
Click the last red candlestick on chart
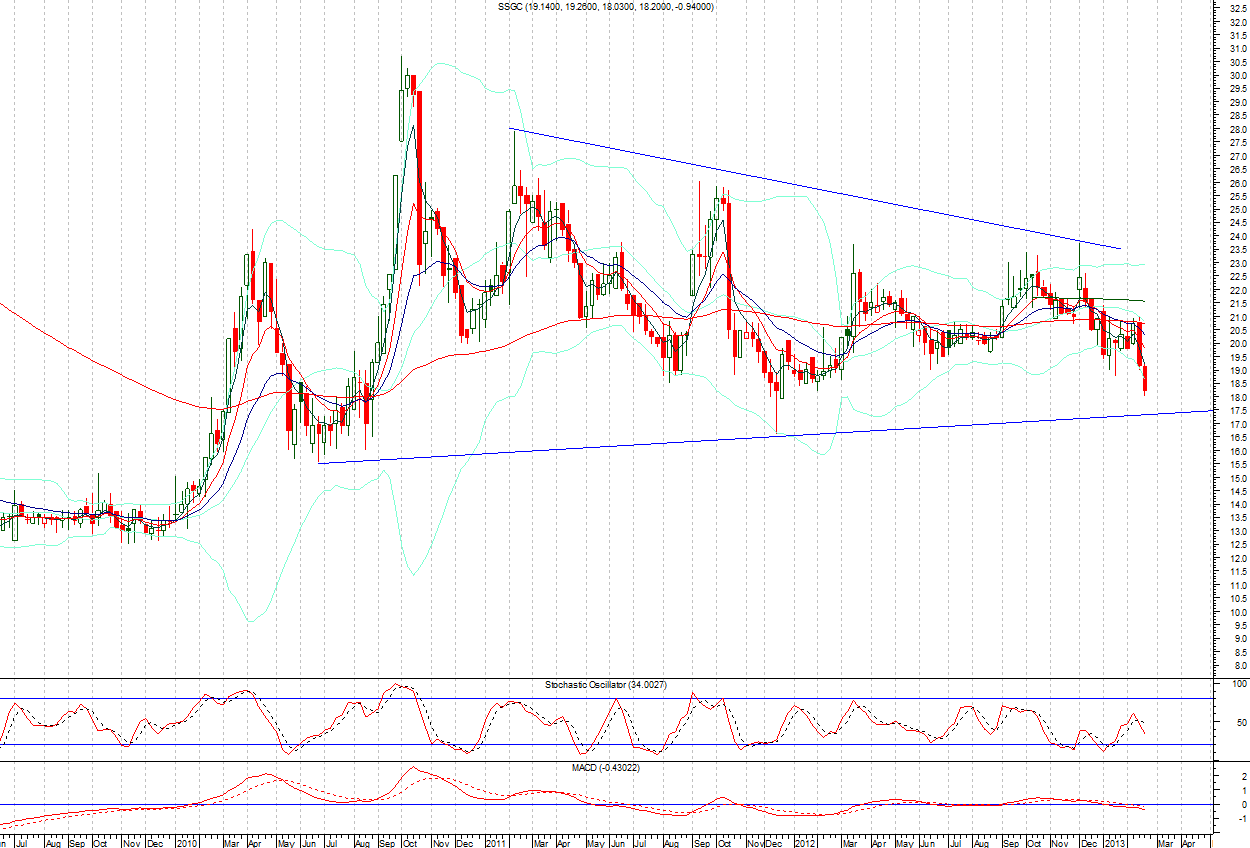tap(1146, 380)
